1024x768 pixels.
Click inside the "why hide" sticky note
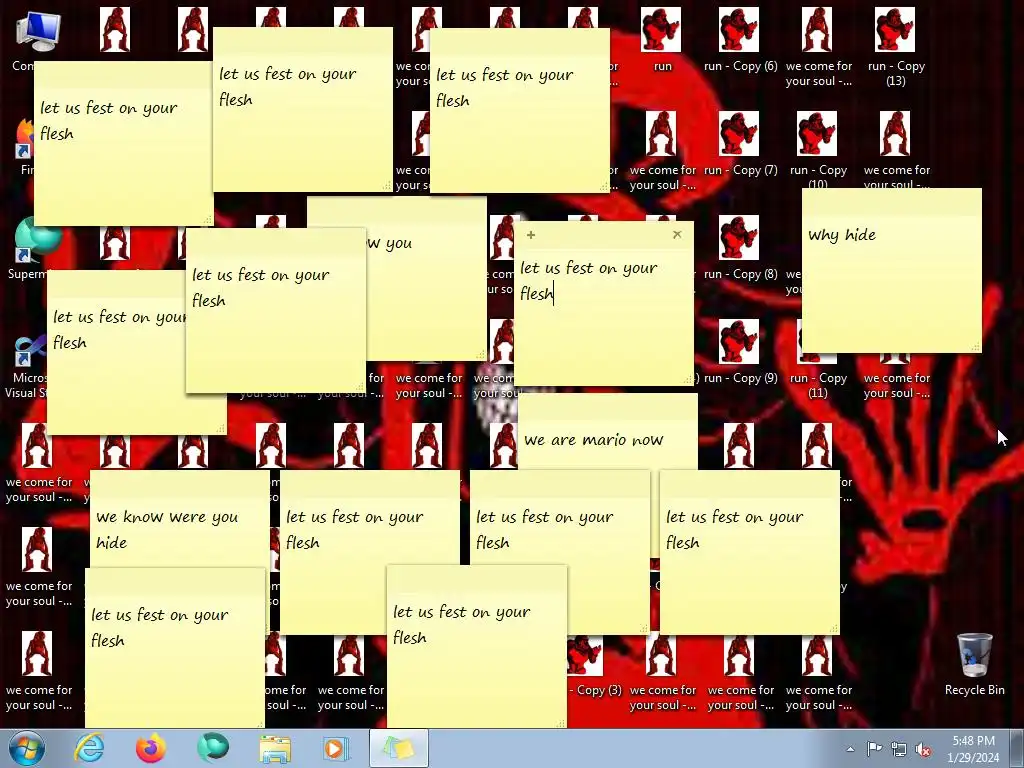pyautogui.click(x=891, y=270)
